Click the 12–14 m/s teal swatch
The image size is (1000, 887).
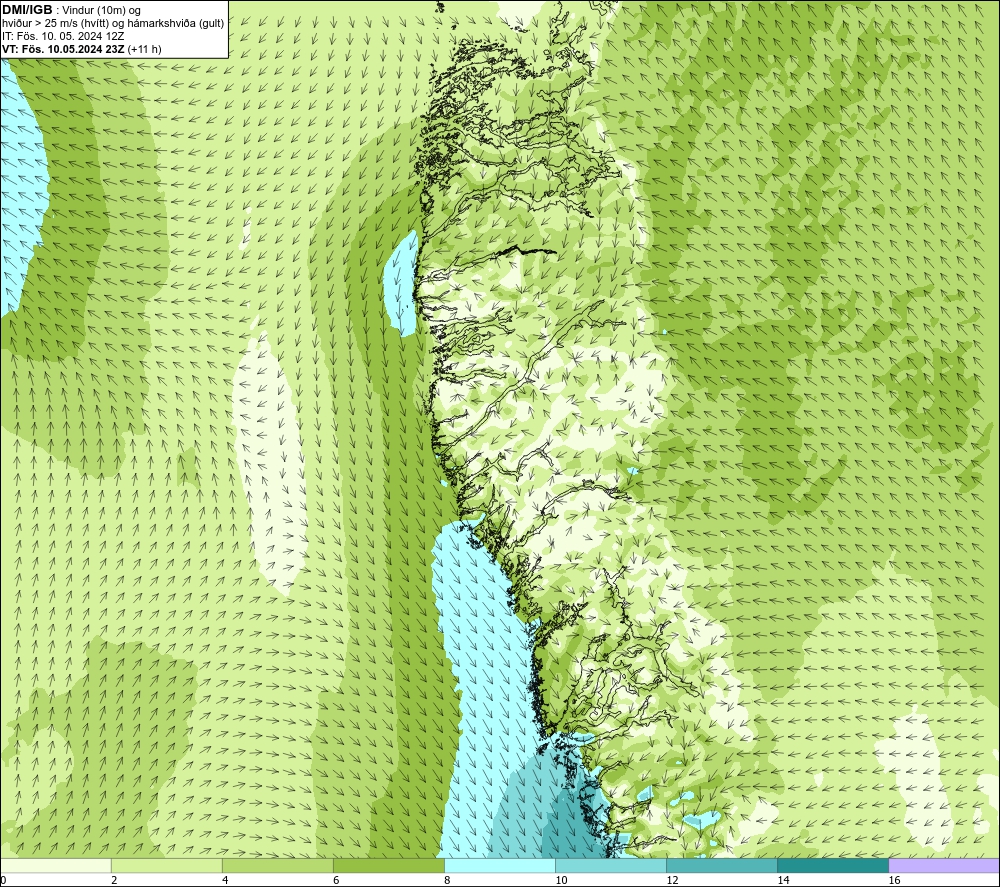point(721,865)
